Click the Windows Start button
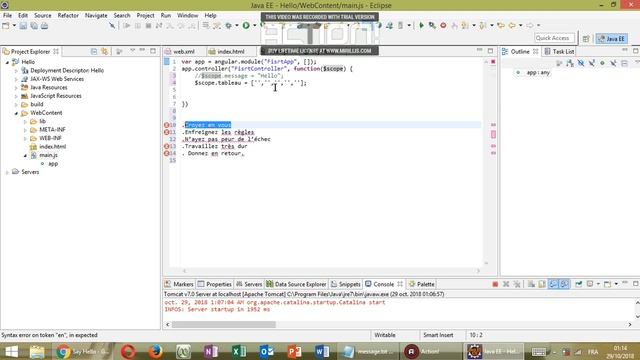Screen dimensions: 640x360 tap(11, 351)
